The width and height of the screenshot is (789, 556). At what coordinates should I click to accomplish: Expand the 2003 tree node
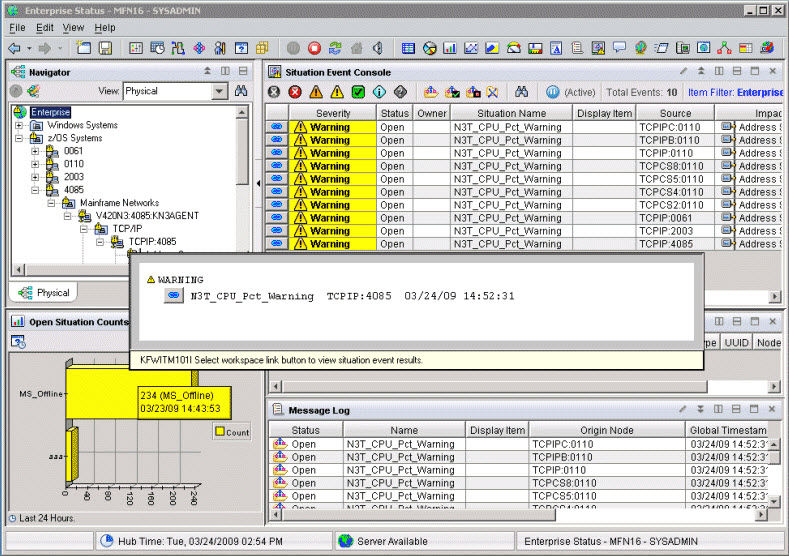click(35, 177)
